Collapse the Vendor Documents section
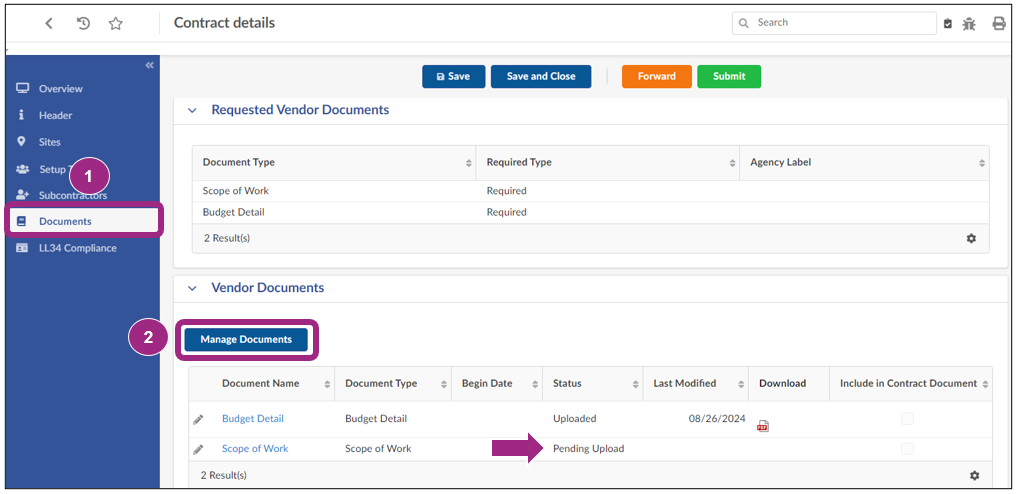Viewport: 1020px width, 494px height. (192, 288)
